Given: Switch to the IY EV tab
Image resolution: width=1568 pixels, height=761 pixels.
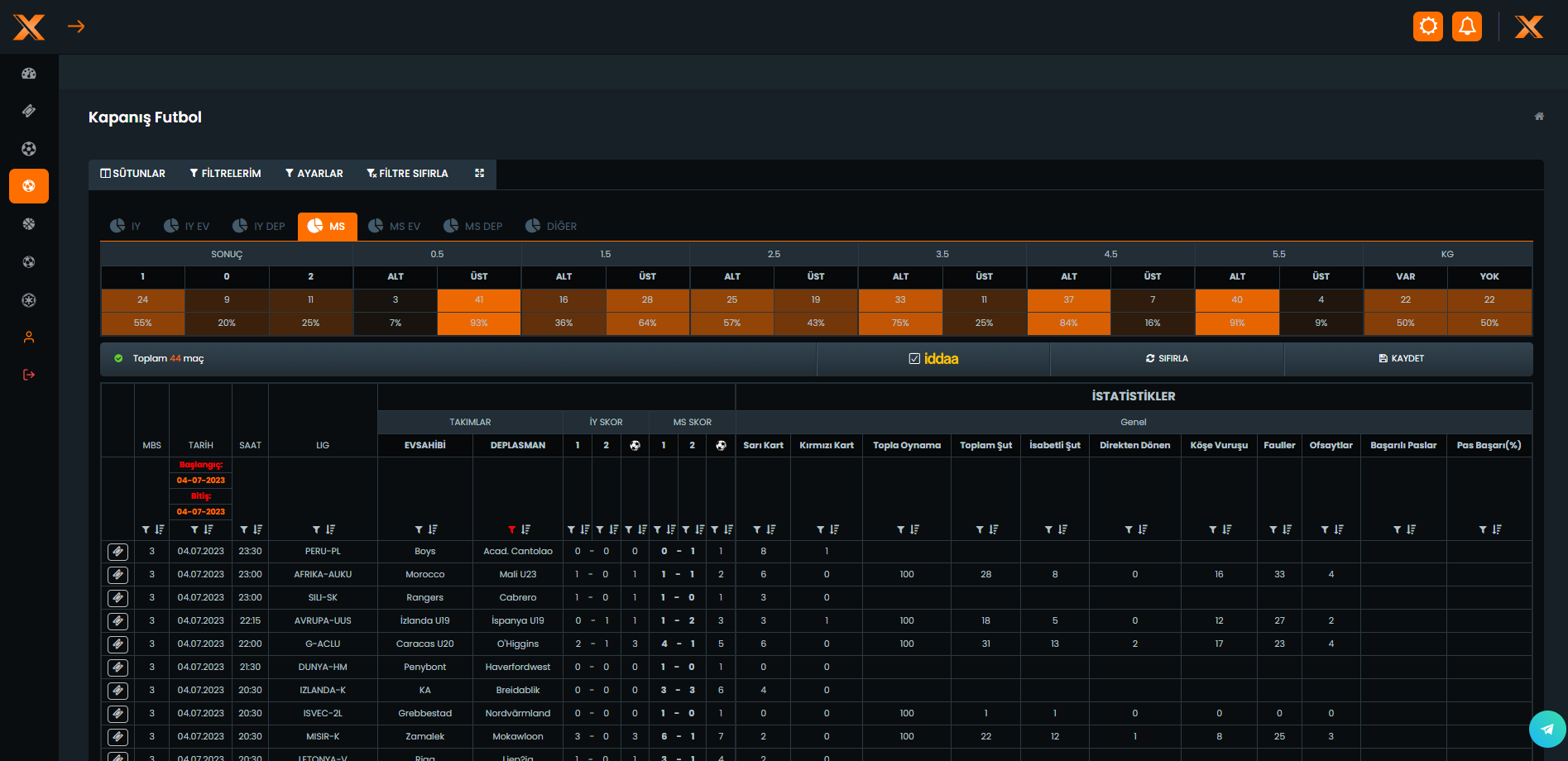Looking at the screenshot, I should 187,226.
